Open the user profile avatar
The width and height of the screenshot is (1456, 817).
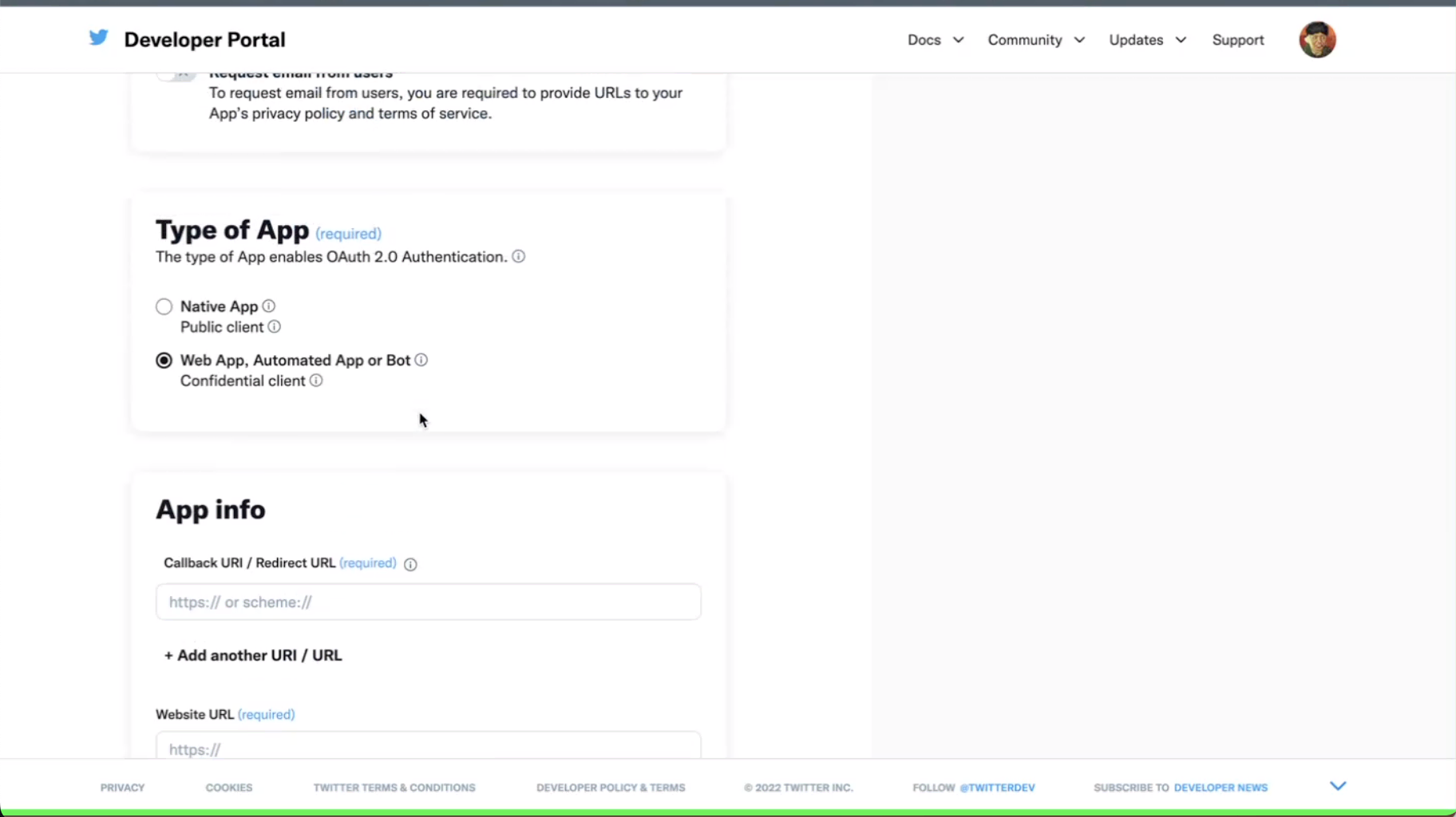(1317, 40)
